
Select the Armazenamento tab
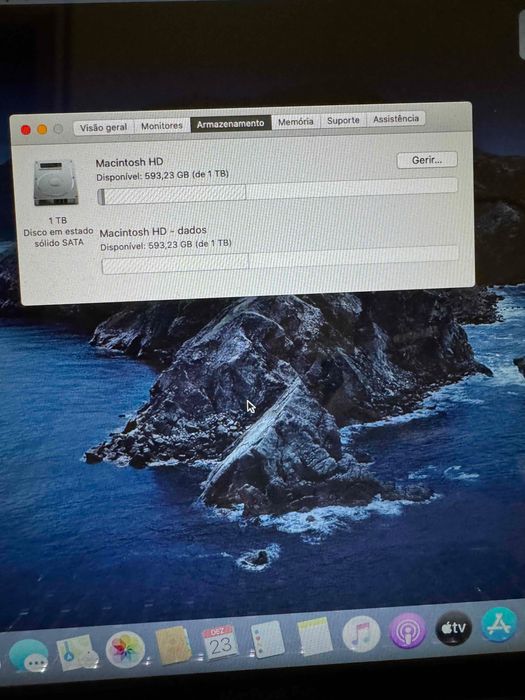pos(230,124)
